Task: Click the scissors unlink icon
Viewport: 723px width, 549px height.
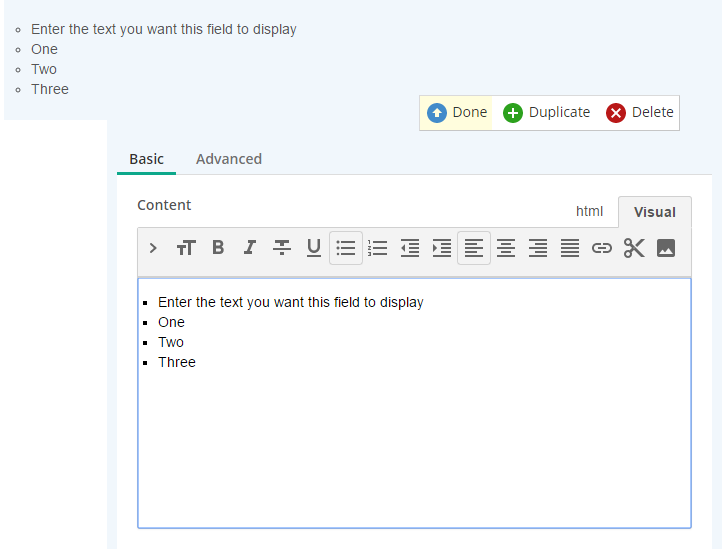Action: click(x=634, y=248)
